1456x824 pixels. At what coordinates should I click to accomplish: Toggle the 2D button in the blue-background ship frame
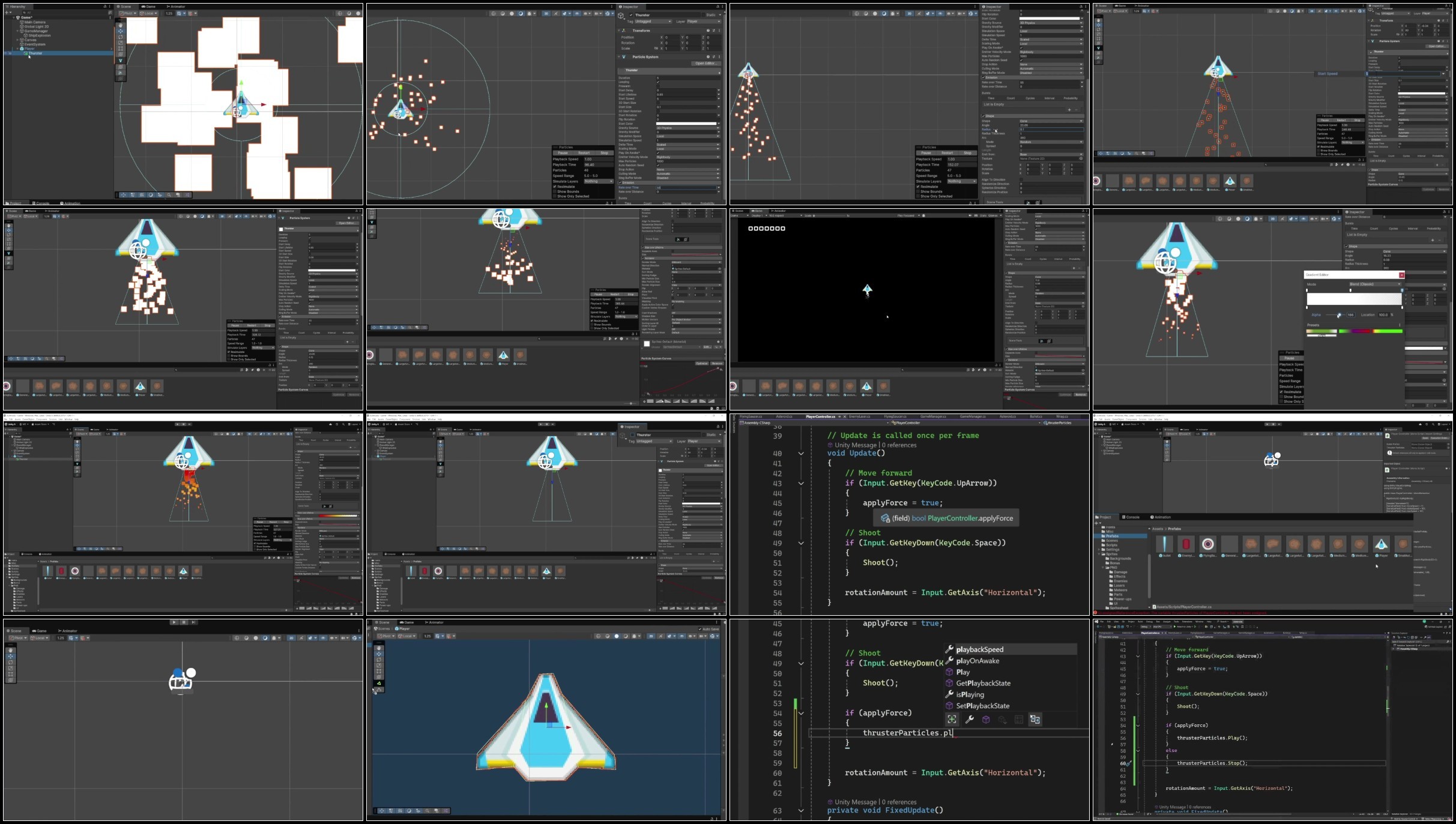click(x=651, y=636)
